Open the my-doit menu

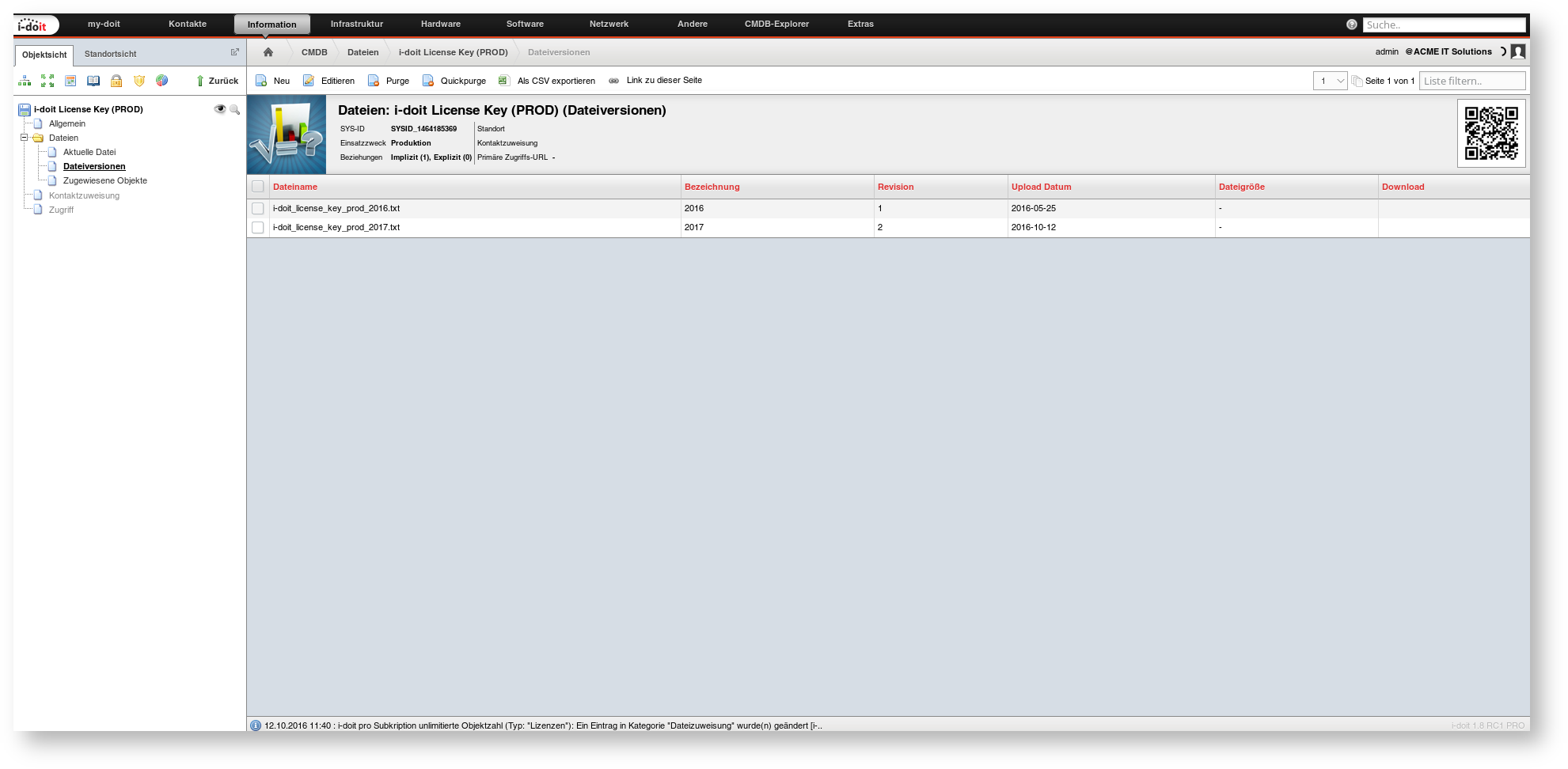tap(104, 24)
